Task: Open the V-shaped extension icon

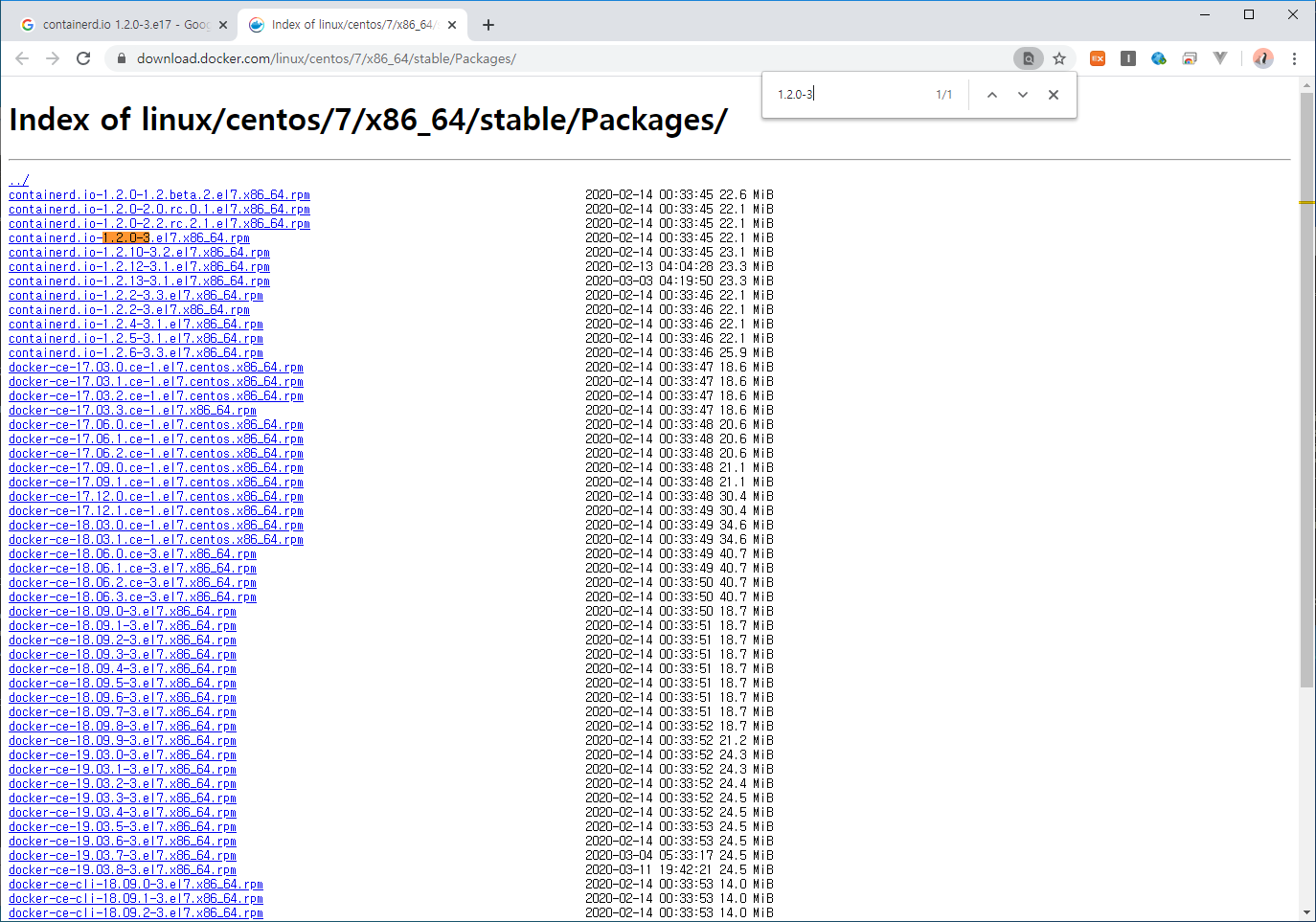Action: pos(1220,58)
